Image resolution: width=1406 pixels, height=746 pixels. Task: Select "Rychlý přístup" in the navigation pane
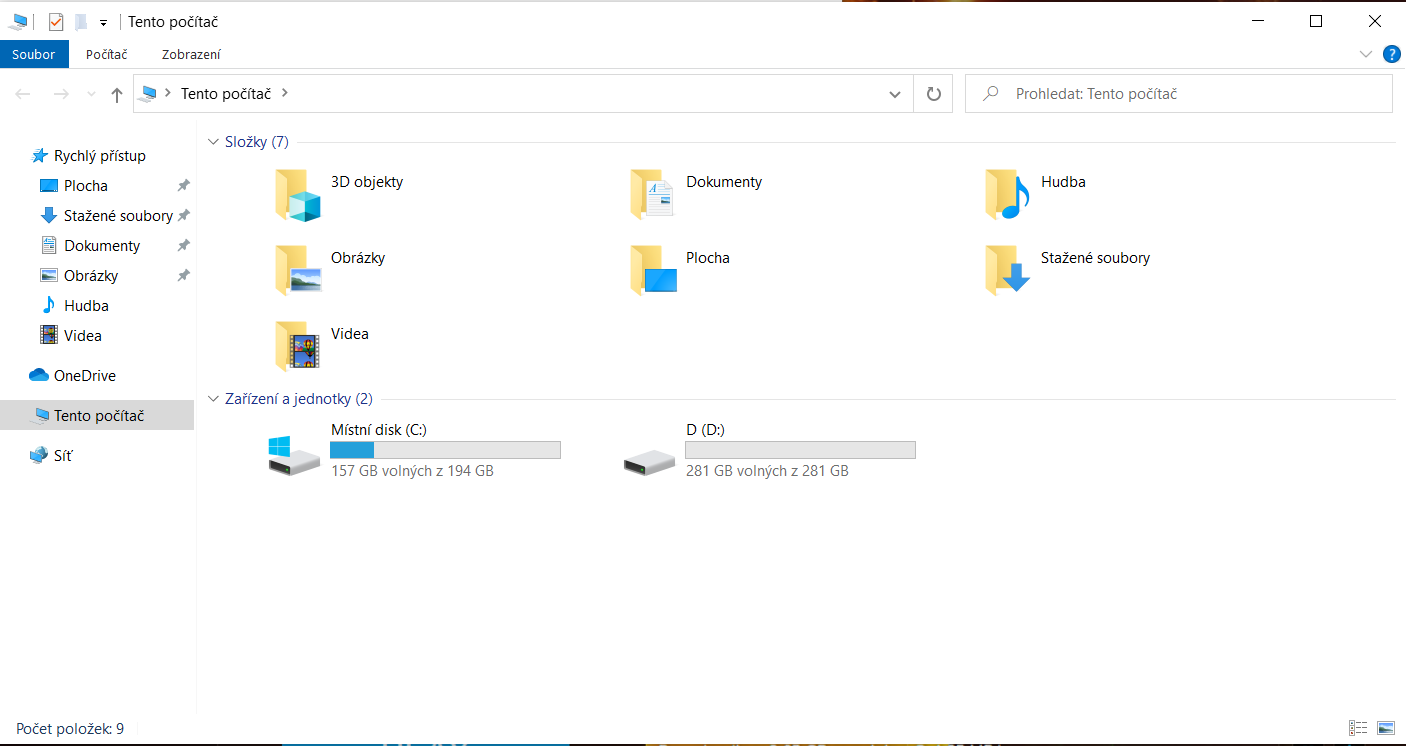[100, 156]
